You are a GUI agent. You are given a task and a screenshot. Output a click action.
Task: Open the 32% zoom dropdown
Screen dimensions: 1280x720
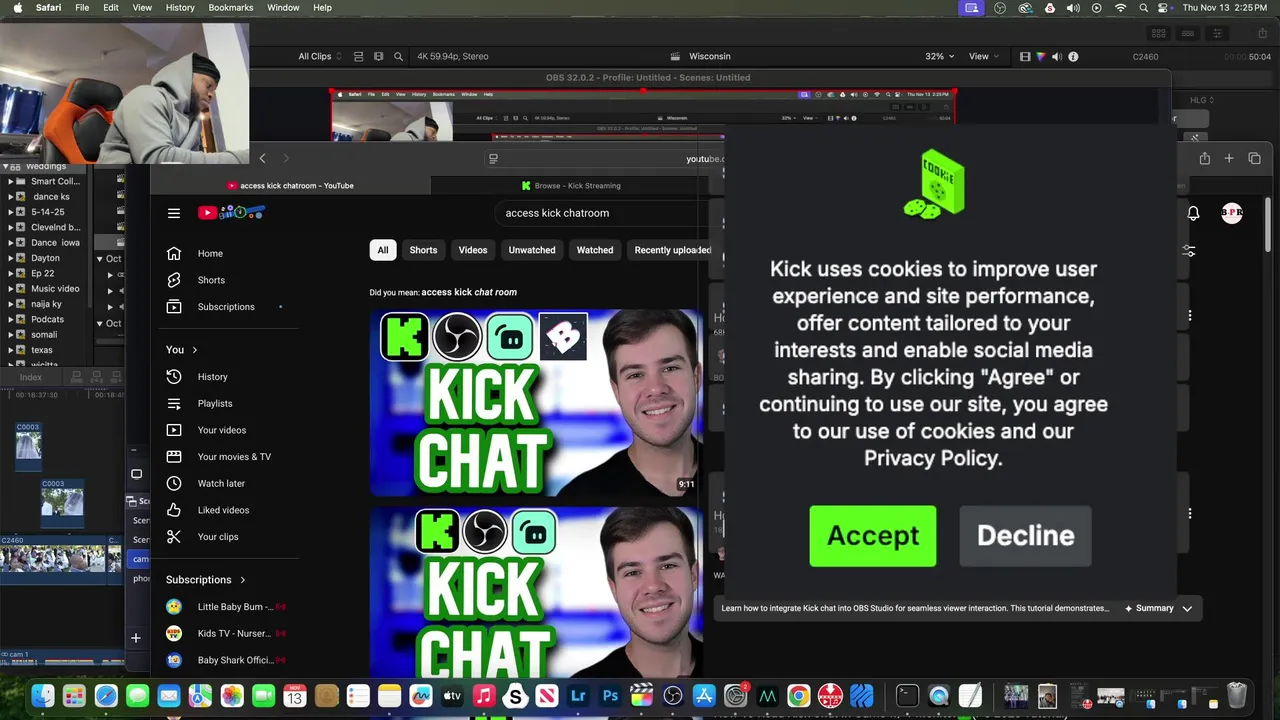939,57
